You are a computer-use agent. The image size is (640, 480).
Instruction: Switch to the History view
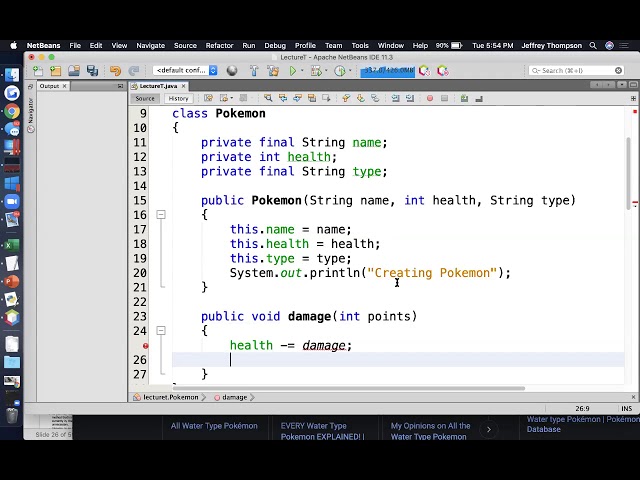178,98
